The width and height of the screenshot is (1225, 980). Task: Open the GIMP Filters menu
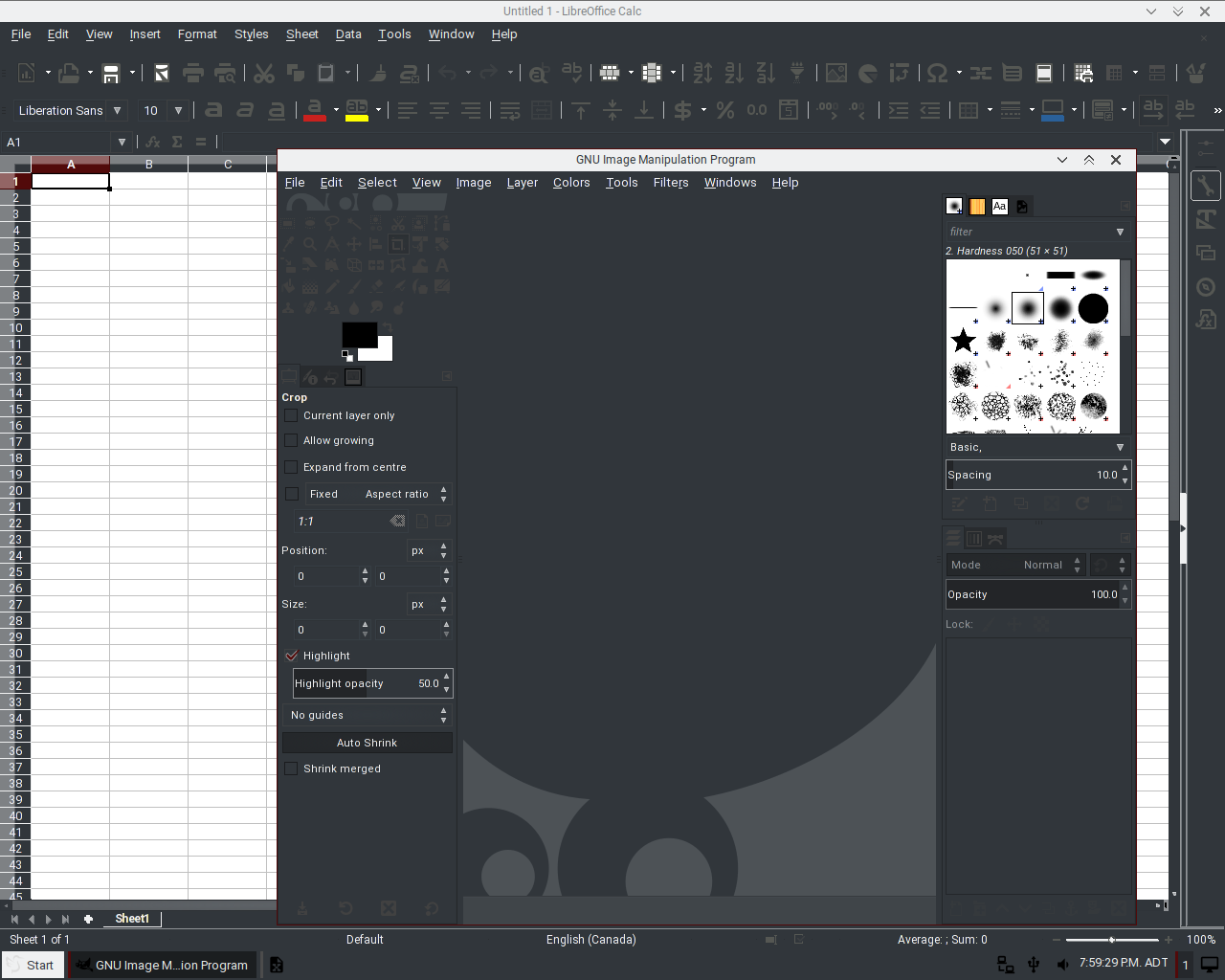click(x=671, y=183)
